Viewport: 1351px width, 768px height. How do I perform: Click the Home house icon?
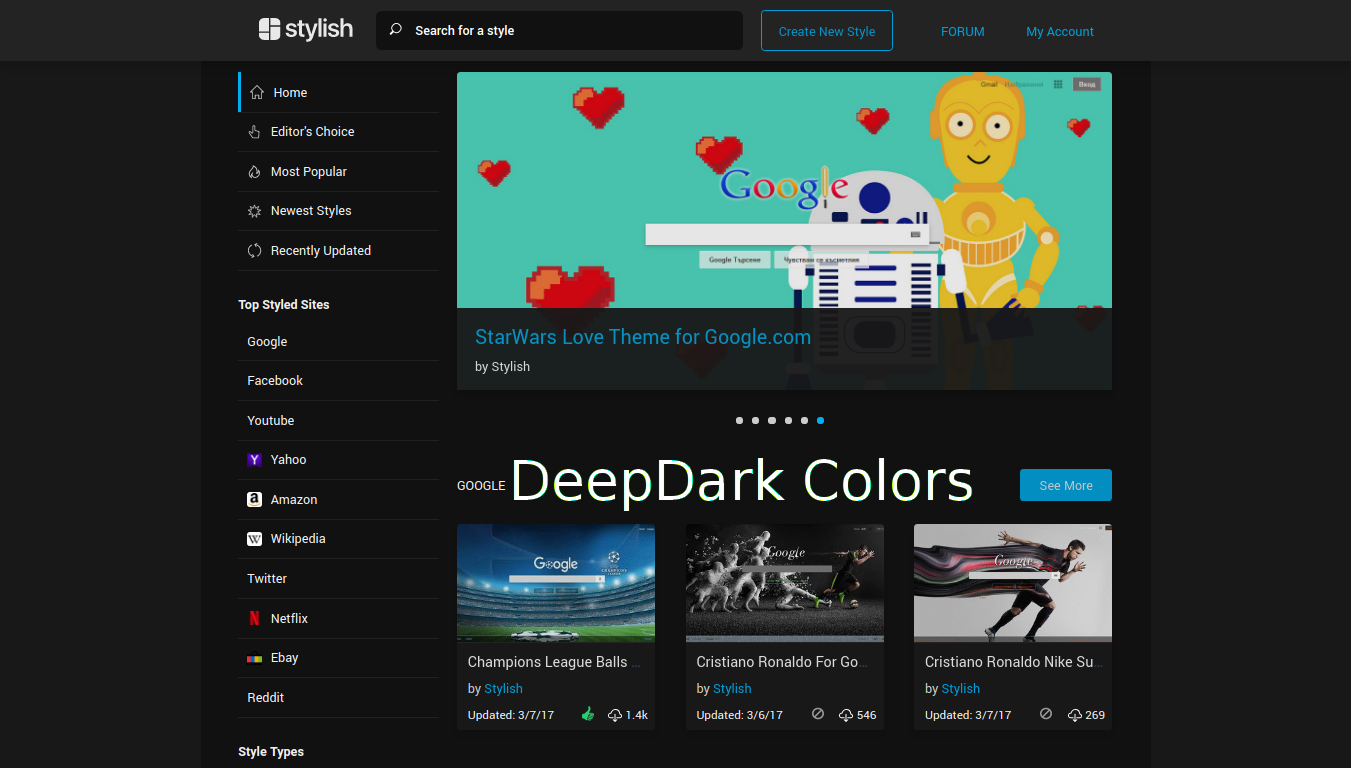(x=257, y=92)
